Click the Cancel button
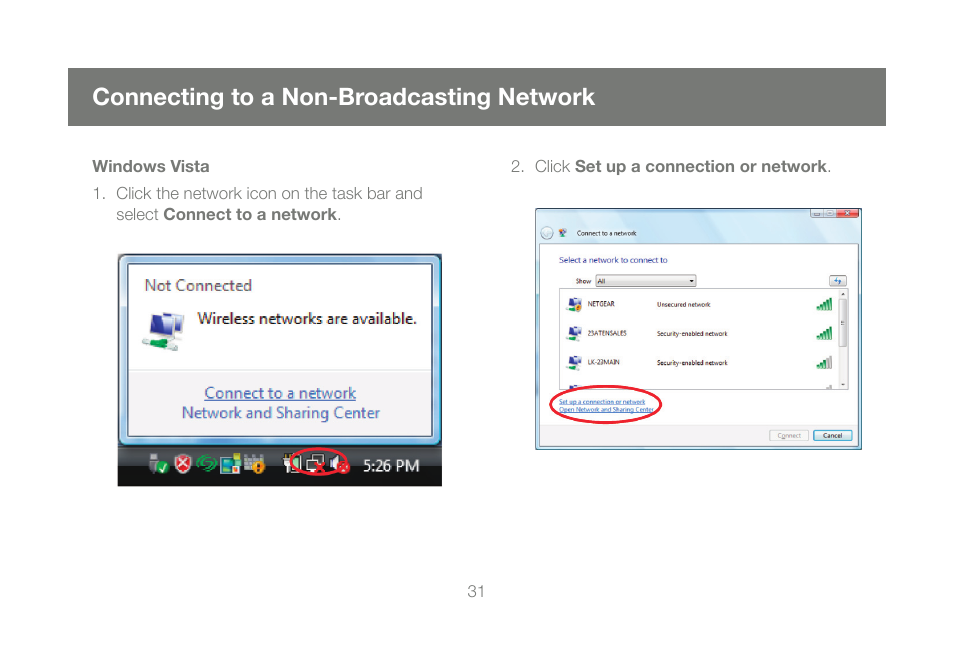Image resolution: width=954 pixels, height=665 pixels. click(x=832, y=436)
